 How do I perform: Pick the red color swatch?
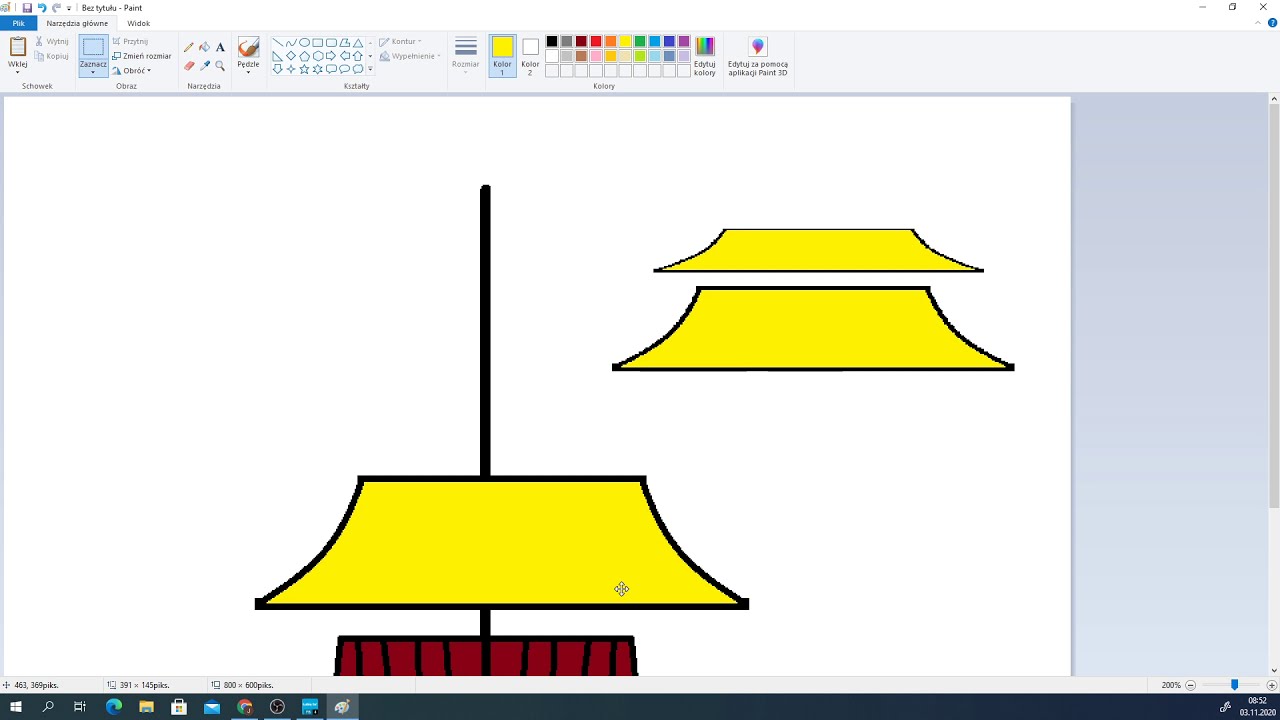click(596, 41)
